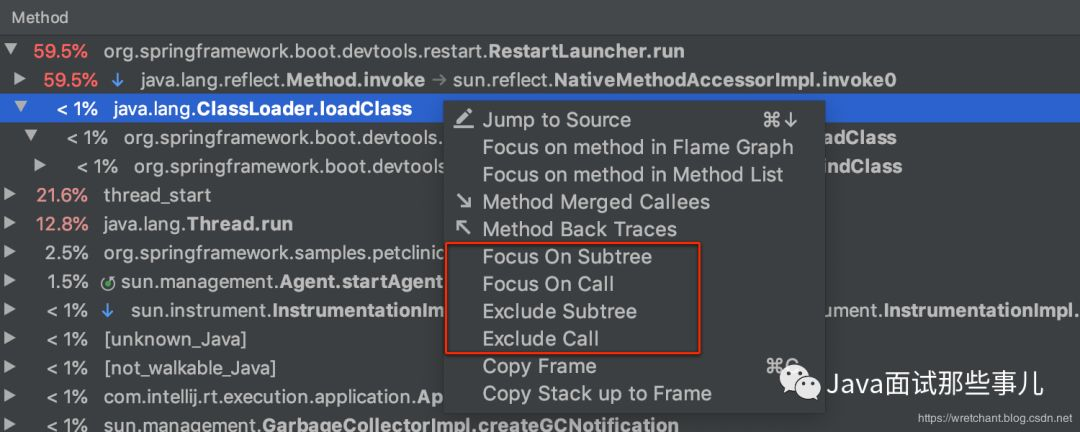
Task: Select Exclude Call in the context menu
Action: [x=541, y=338]
